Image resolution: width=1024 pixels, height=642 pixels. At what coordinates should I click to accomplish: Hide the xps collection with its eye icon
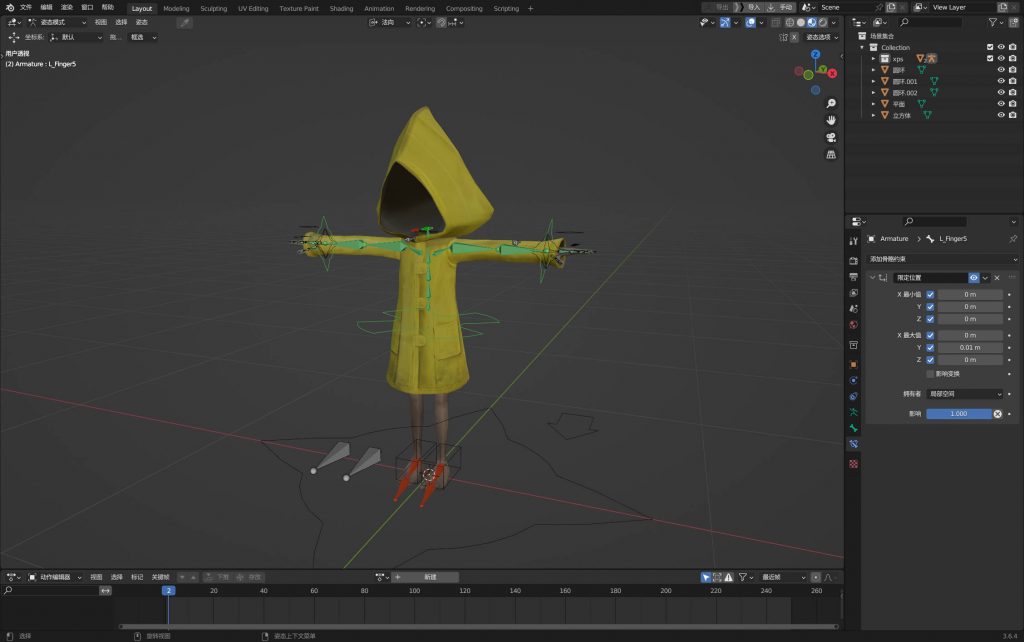tap(1001, 58)
